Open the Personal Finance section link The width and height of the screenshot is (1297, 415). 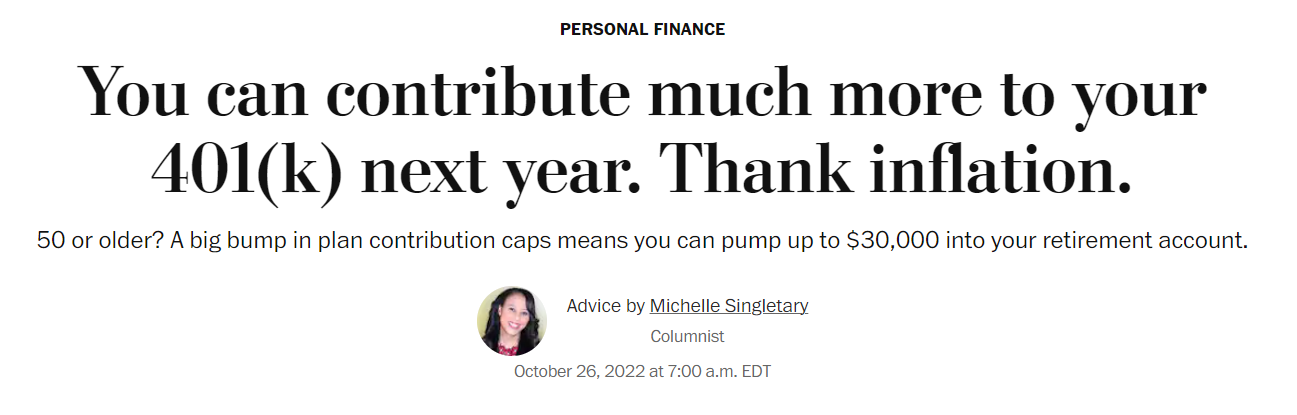(642, 29)
